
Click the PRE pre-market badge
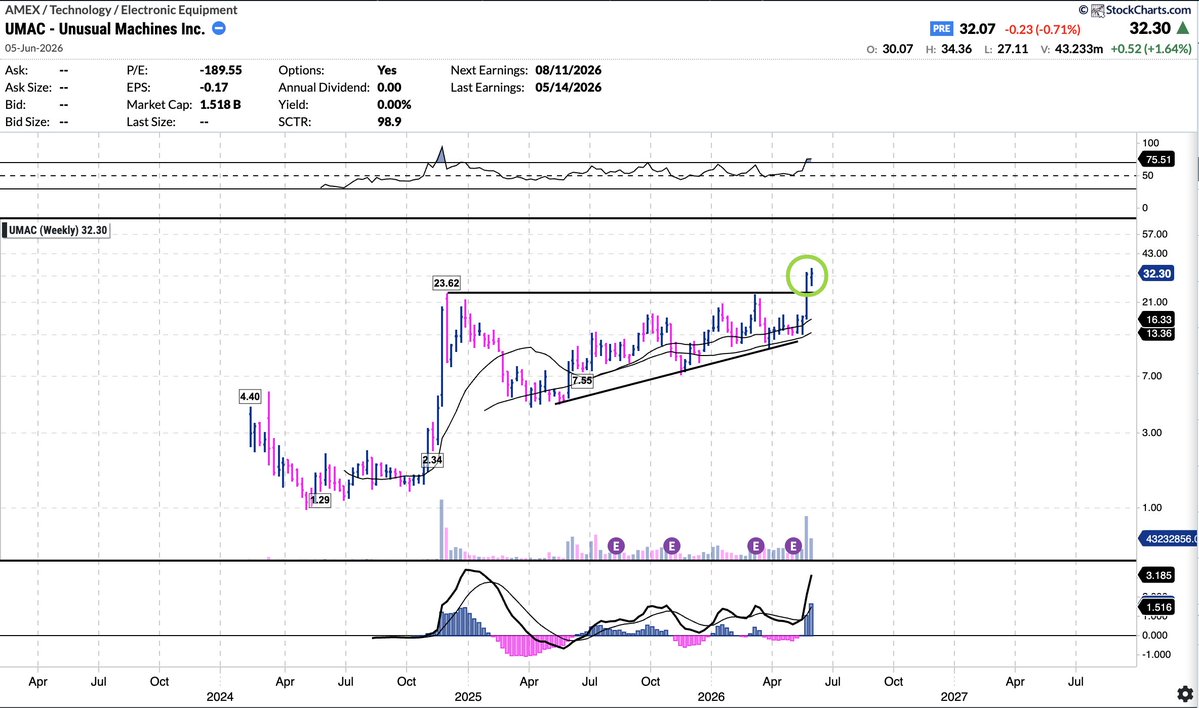pyautogui.click(x=941, y=28)
